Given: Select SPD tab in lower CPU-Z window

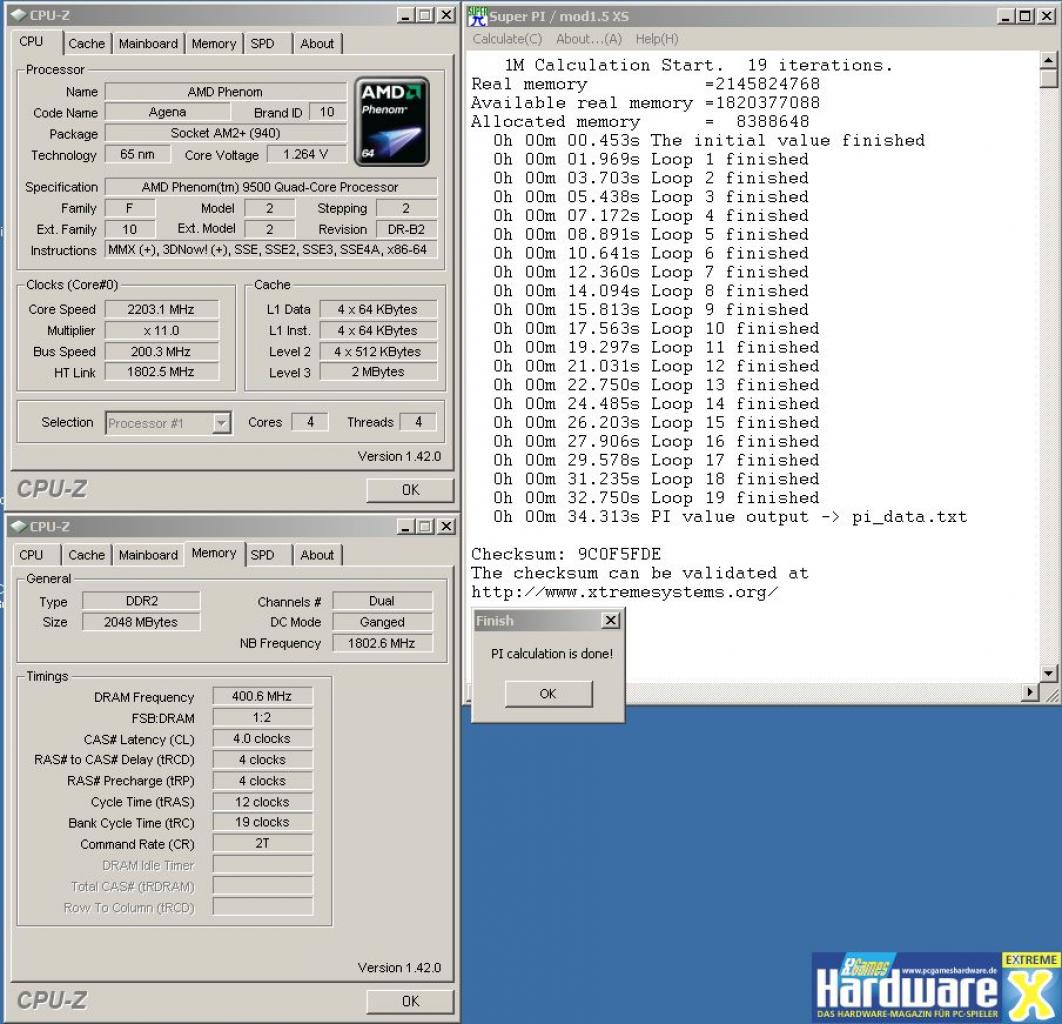Looking at the screenshot, I should pyautogui.click(x=262, y=555).
